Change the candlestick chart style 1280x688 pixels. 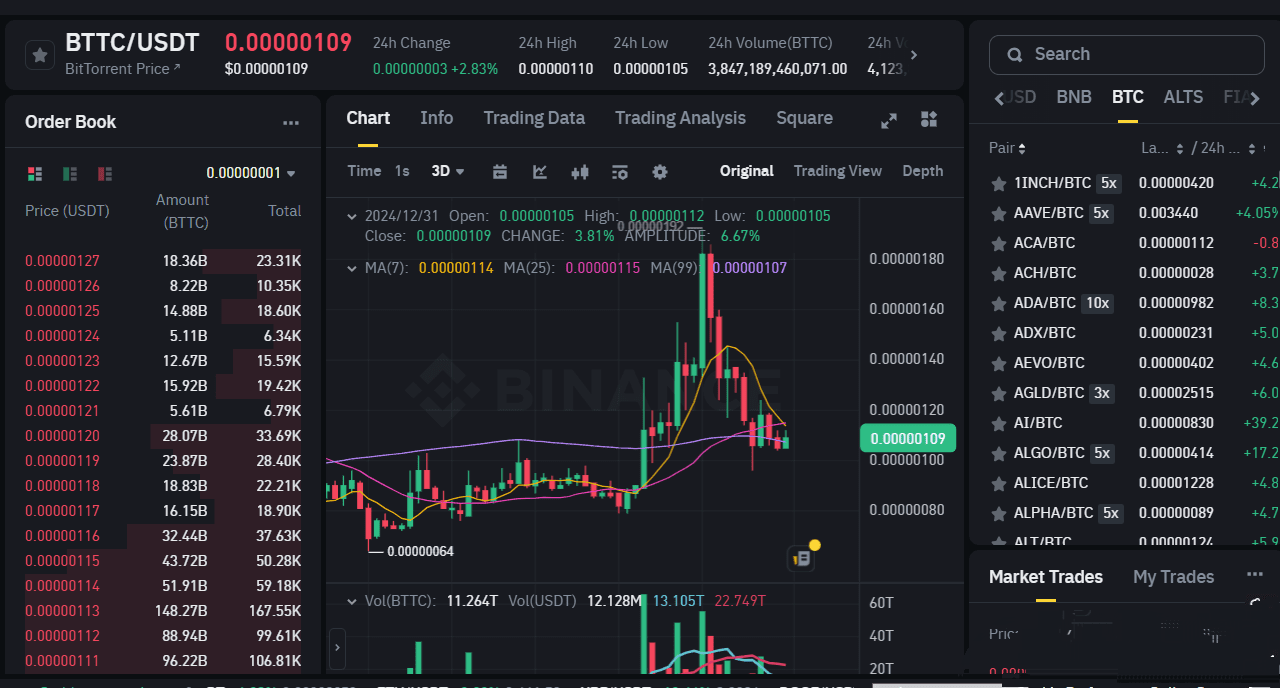(x=580, y=172)
